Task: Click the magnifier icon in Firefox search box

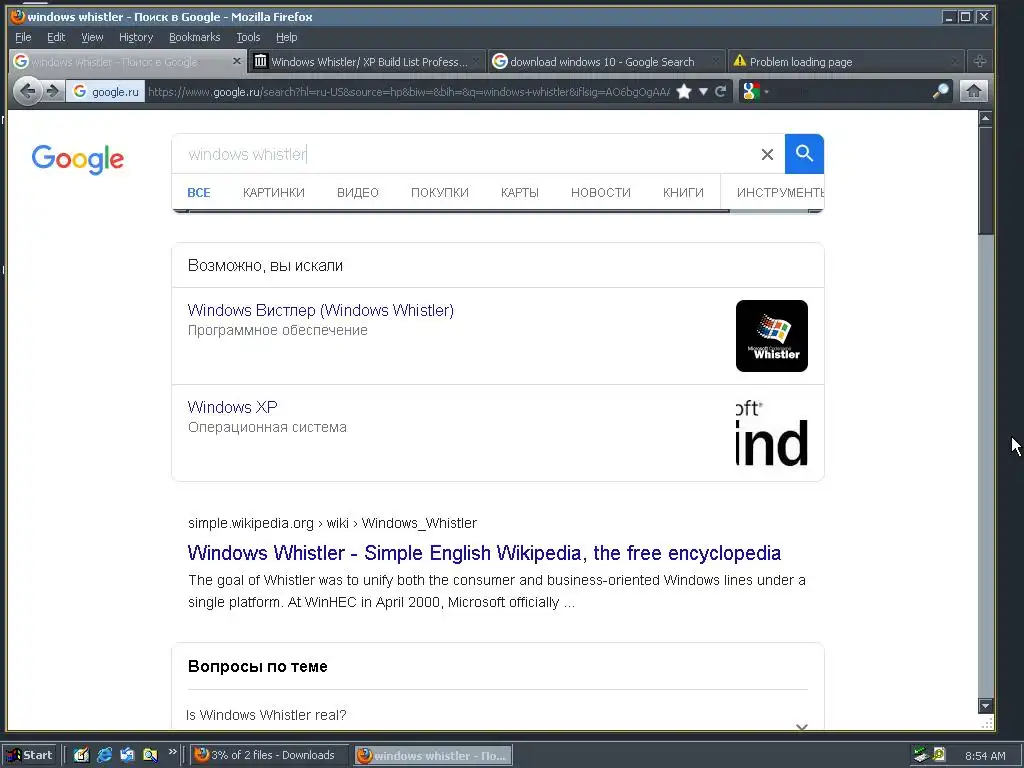Action: [x=940, y=91]
